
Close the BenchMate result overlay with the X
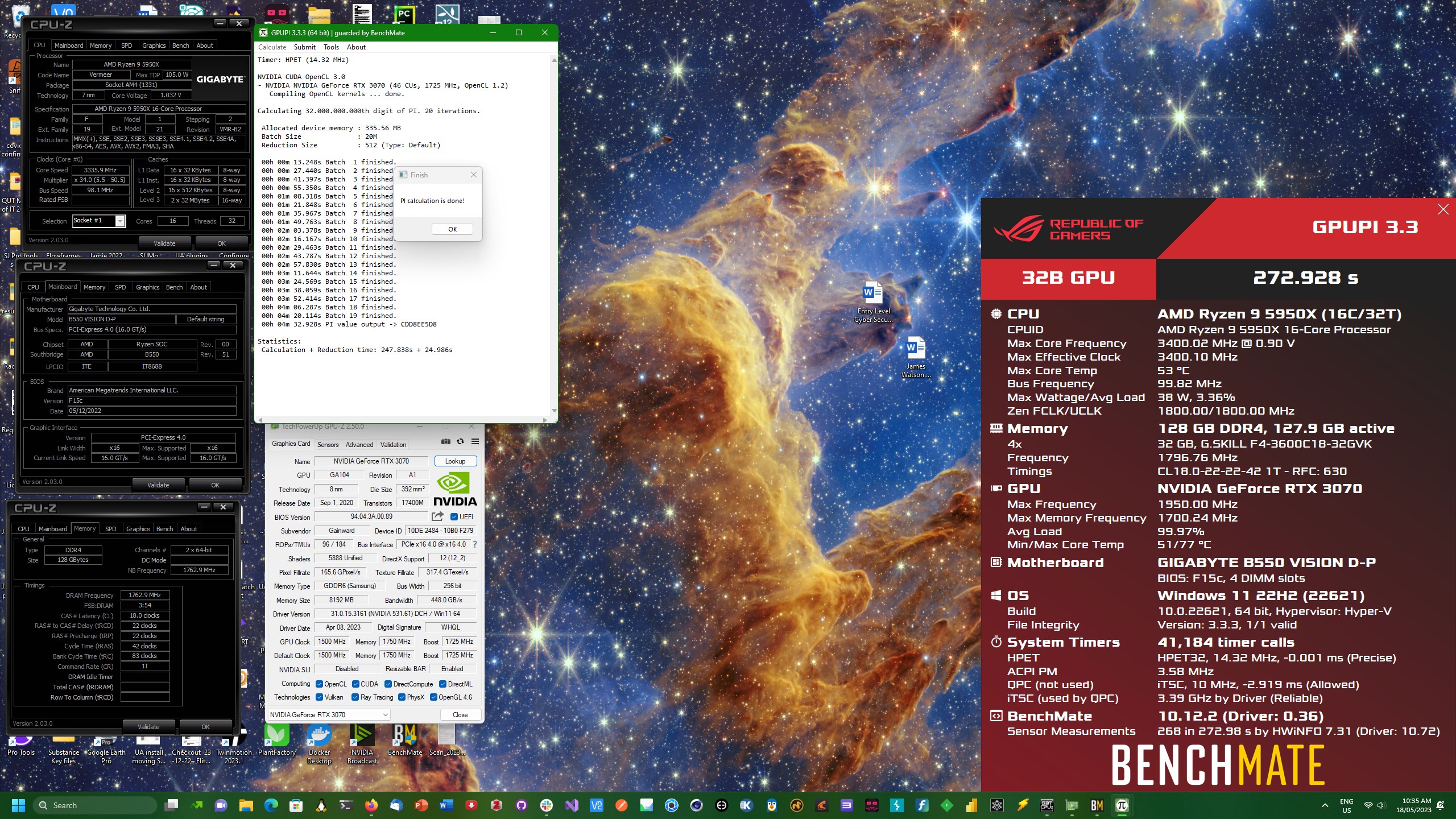click(1443, 209)
